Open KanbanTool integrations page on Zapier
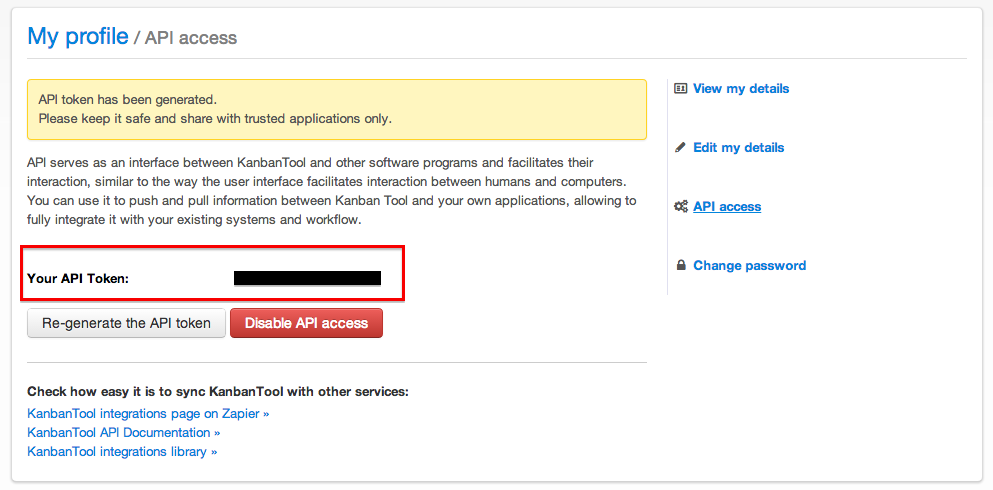Screen dimensions: 993x490 click(148, 413)
